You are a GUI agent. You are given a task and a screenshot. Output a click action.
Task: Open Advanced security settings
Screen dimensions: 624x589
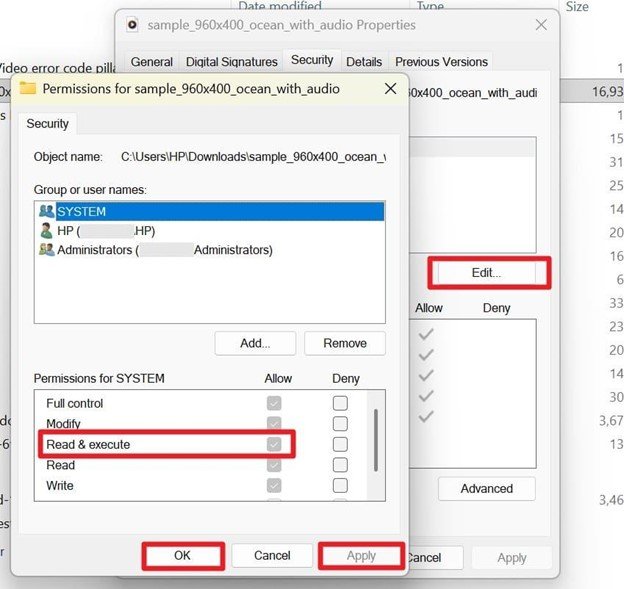(487, 488)
